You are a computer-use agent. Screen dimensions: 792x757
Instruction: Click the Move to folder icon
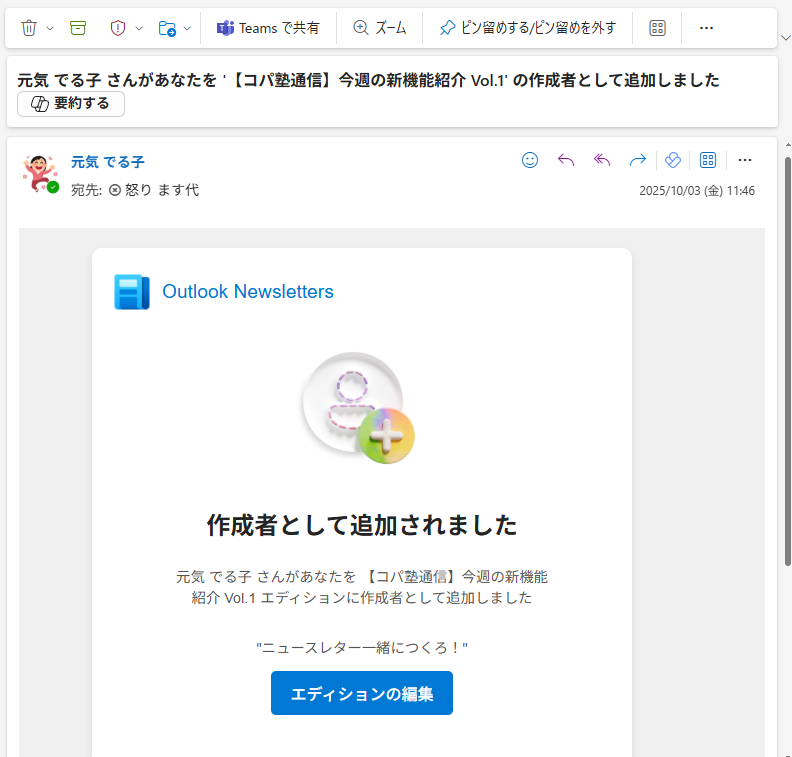point(167,28)
